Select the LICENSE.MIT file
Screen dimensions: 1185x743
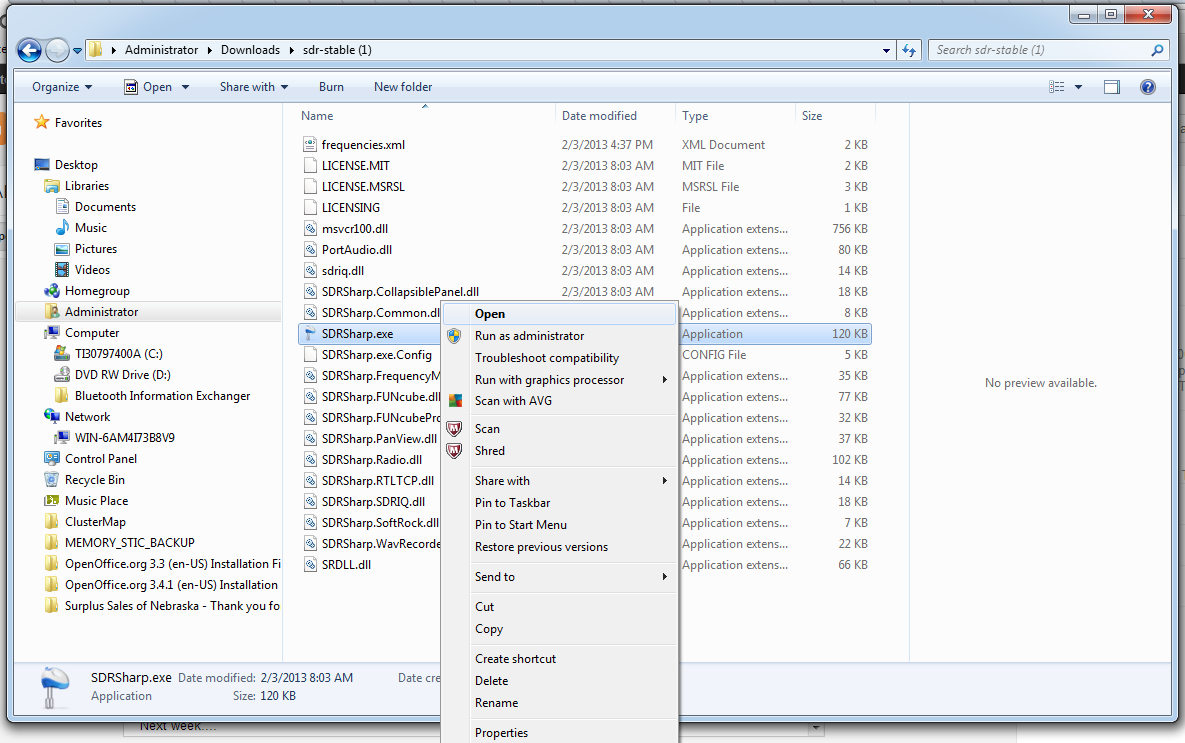(355, 166)
